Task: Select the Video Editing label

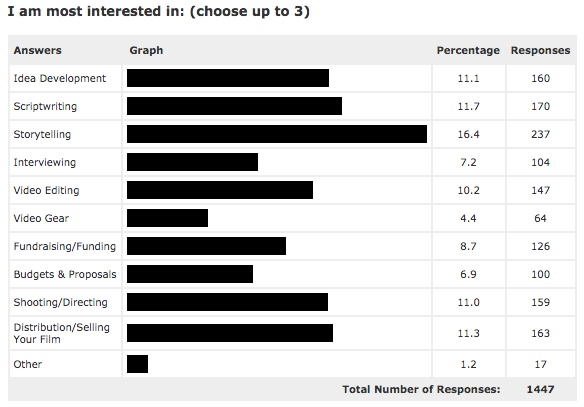Action: click(x=46, y=190)
